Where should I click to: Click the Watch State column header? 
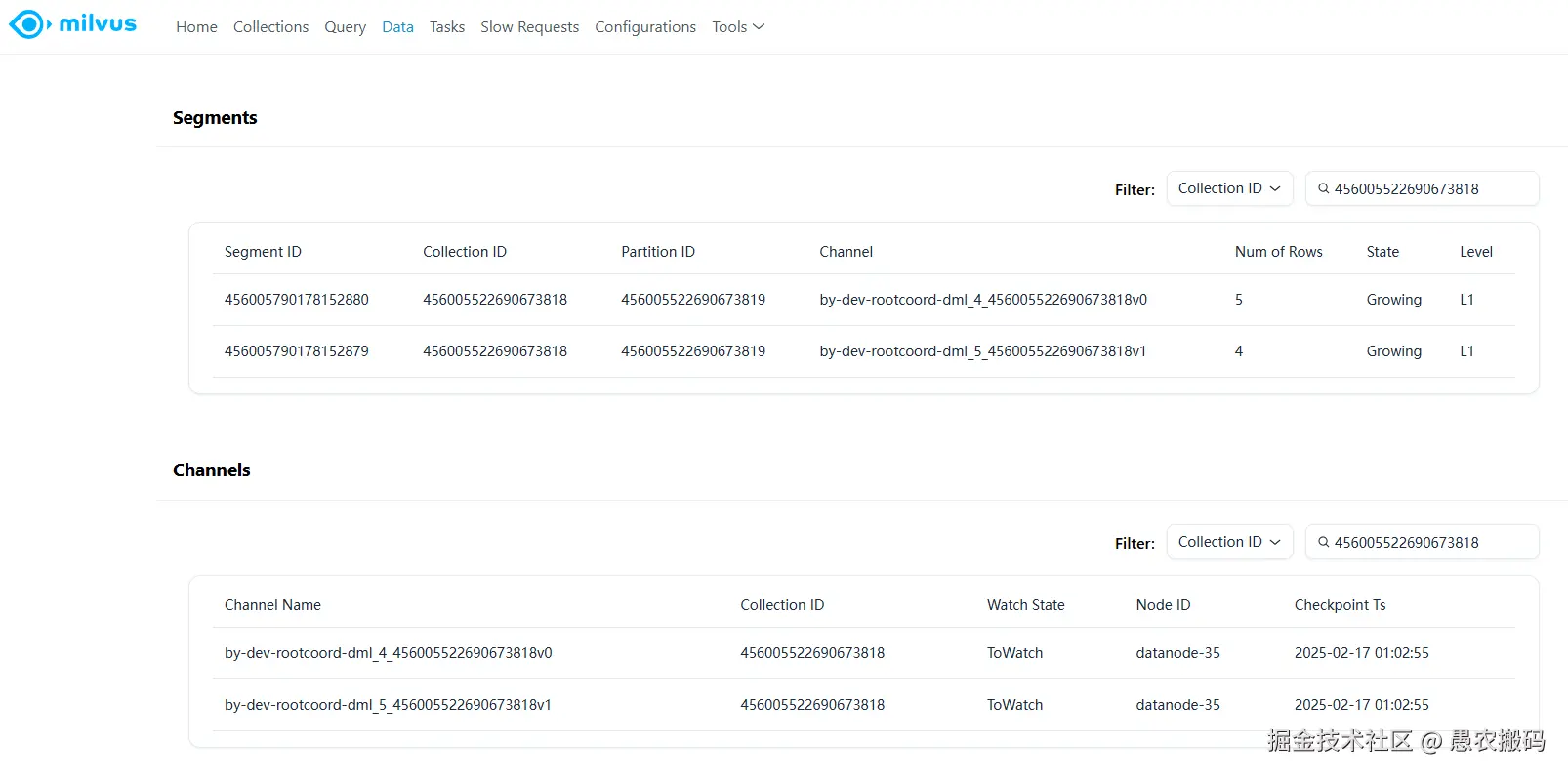pos(1026,605)
